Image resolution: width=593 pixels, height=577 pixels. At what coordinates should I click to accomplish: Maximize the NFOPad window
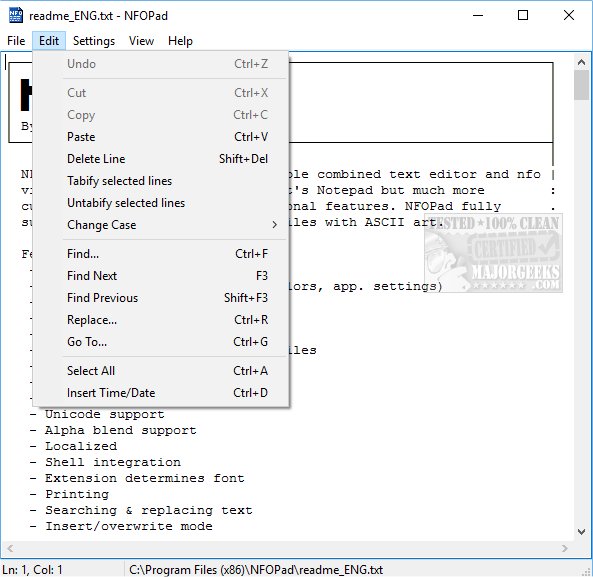(523, 16)
